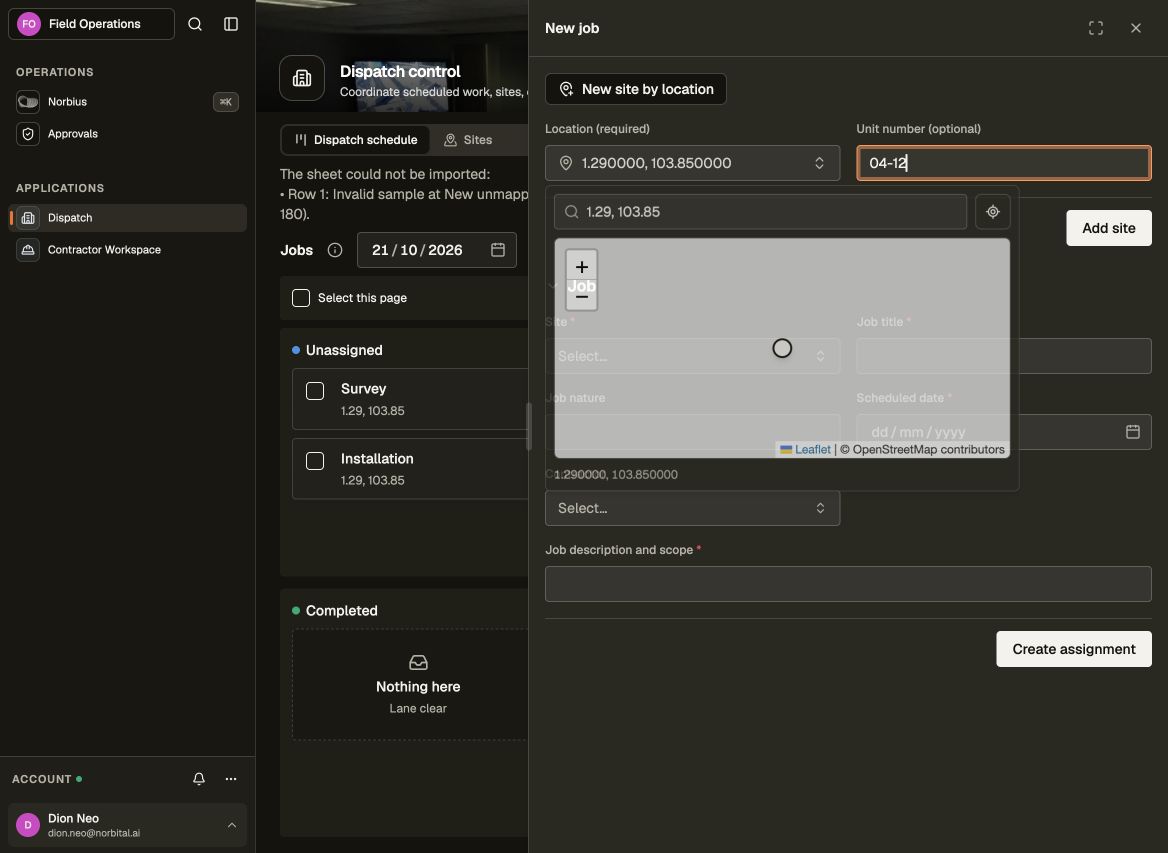Collapse the Job section chevron

pos(553,286)
